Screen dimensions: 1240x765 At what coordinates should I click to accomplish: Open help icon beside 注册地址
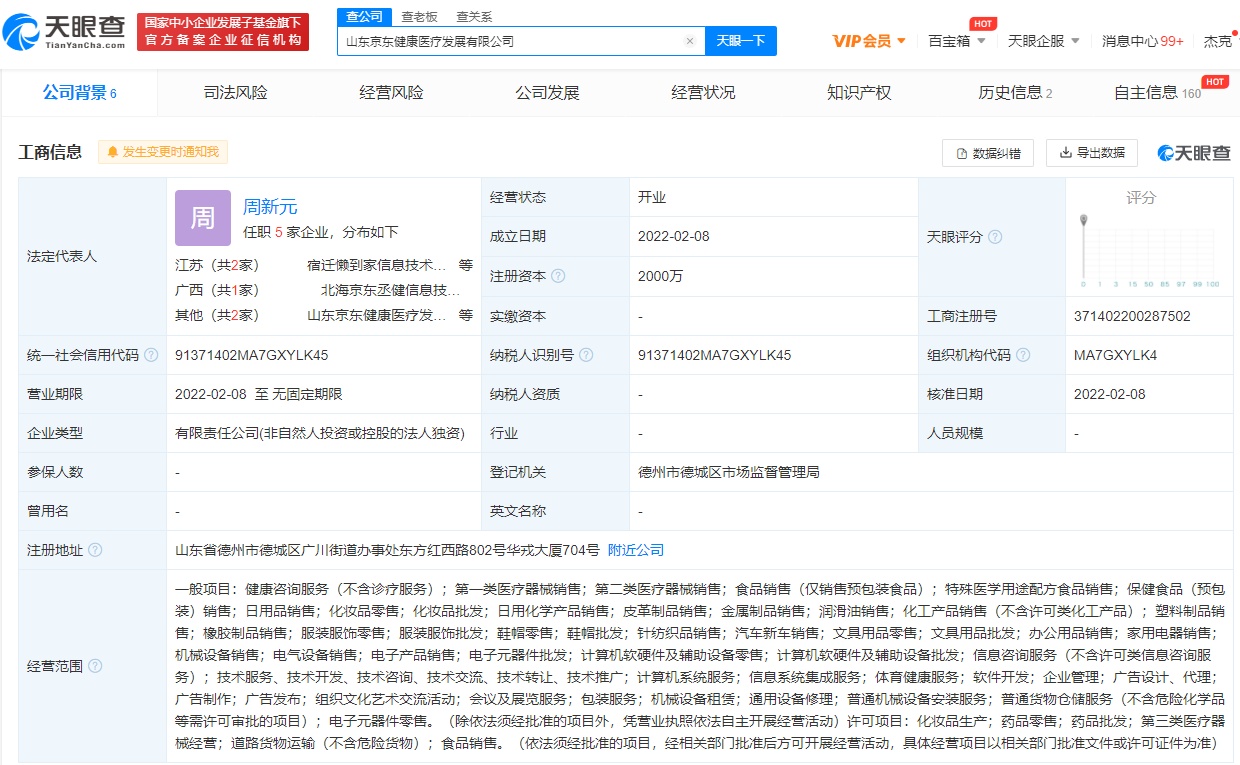click(x=95, y=550)
